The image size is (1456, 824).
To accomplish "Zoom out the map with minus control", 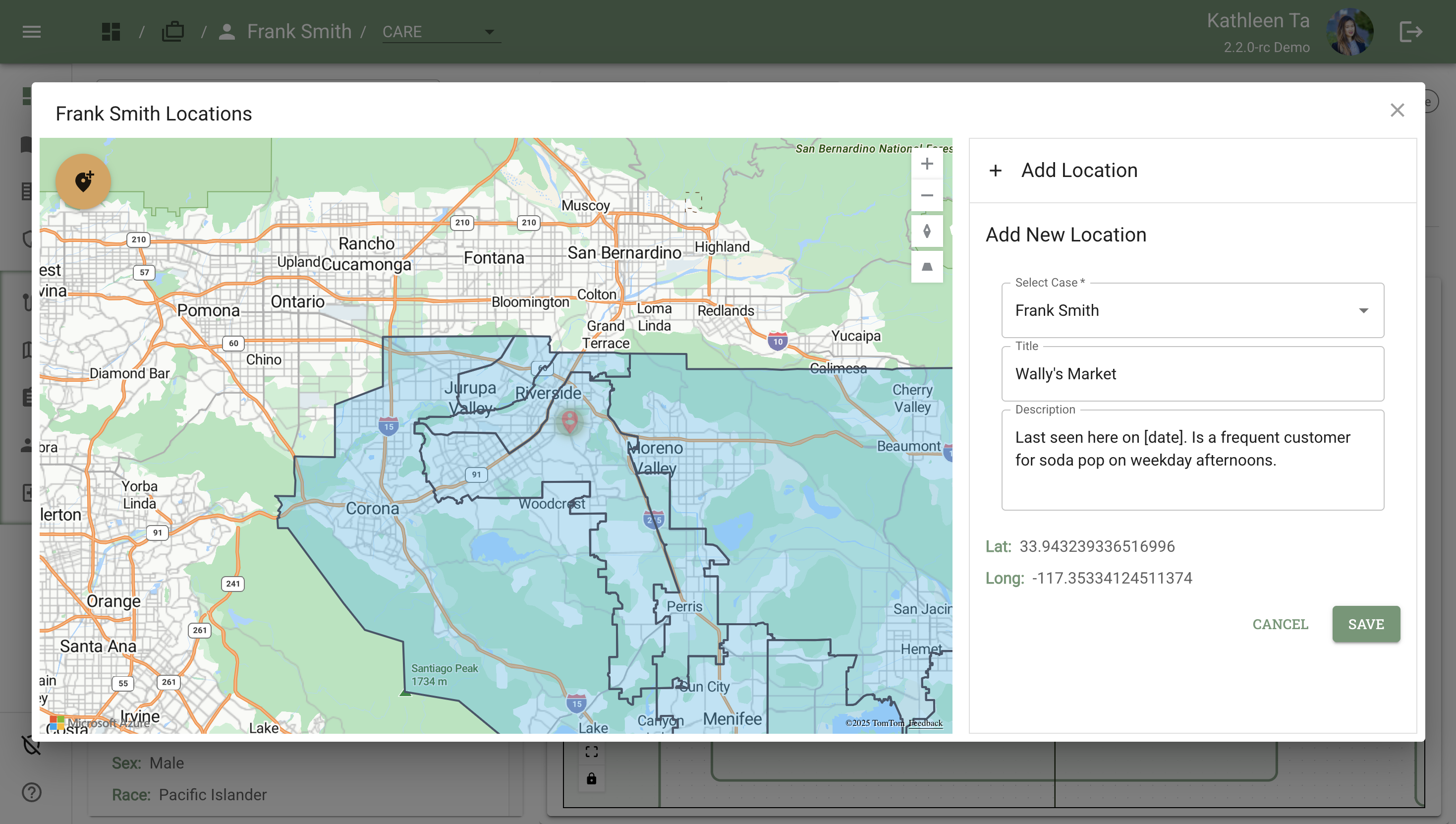I will click(927, 196).
